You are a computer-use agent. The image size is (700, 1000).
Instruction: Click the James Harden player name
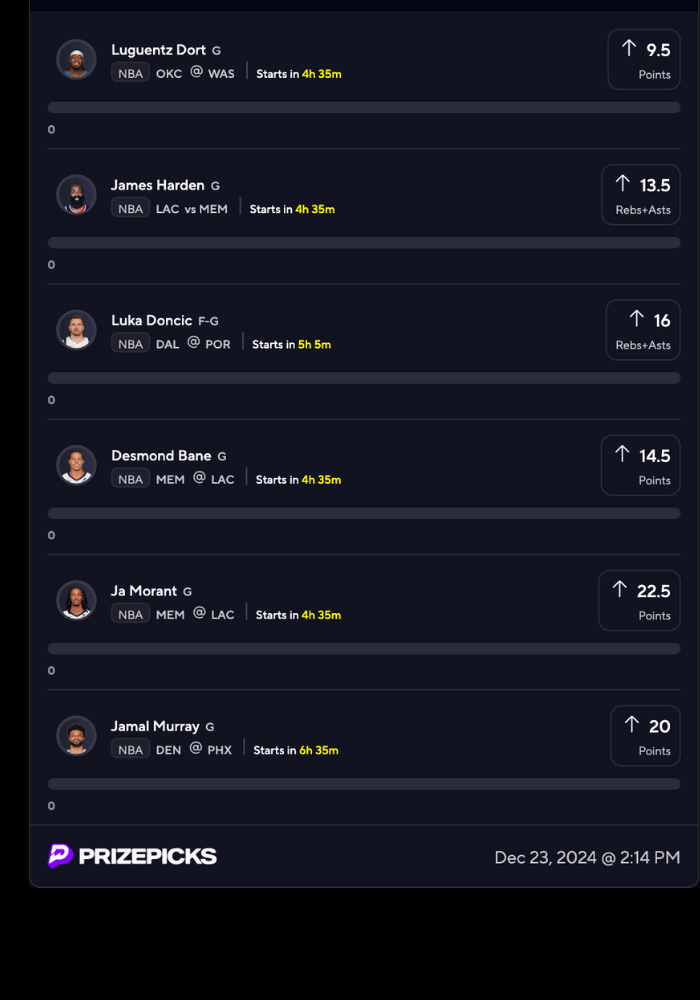(158, 185)
